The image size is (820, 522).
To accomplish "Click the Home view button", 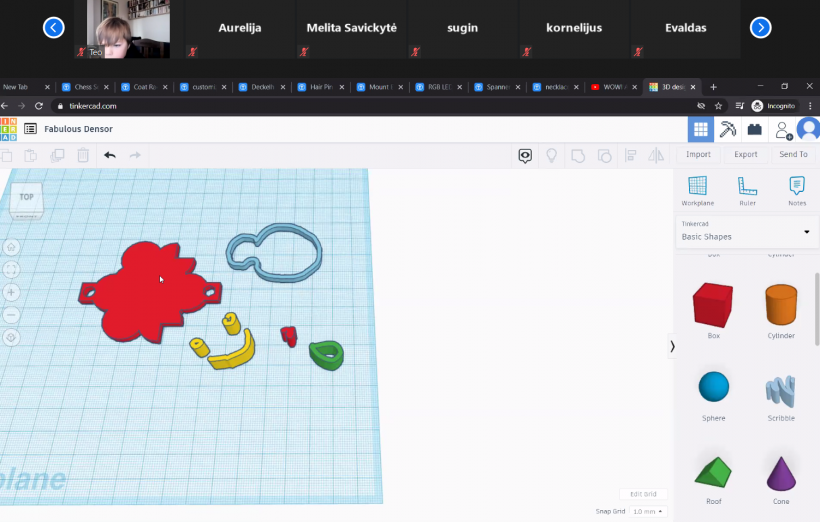I will (x=11, y=247).
